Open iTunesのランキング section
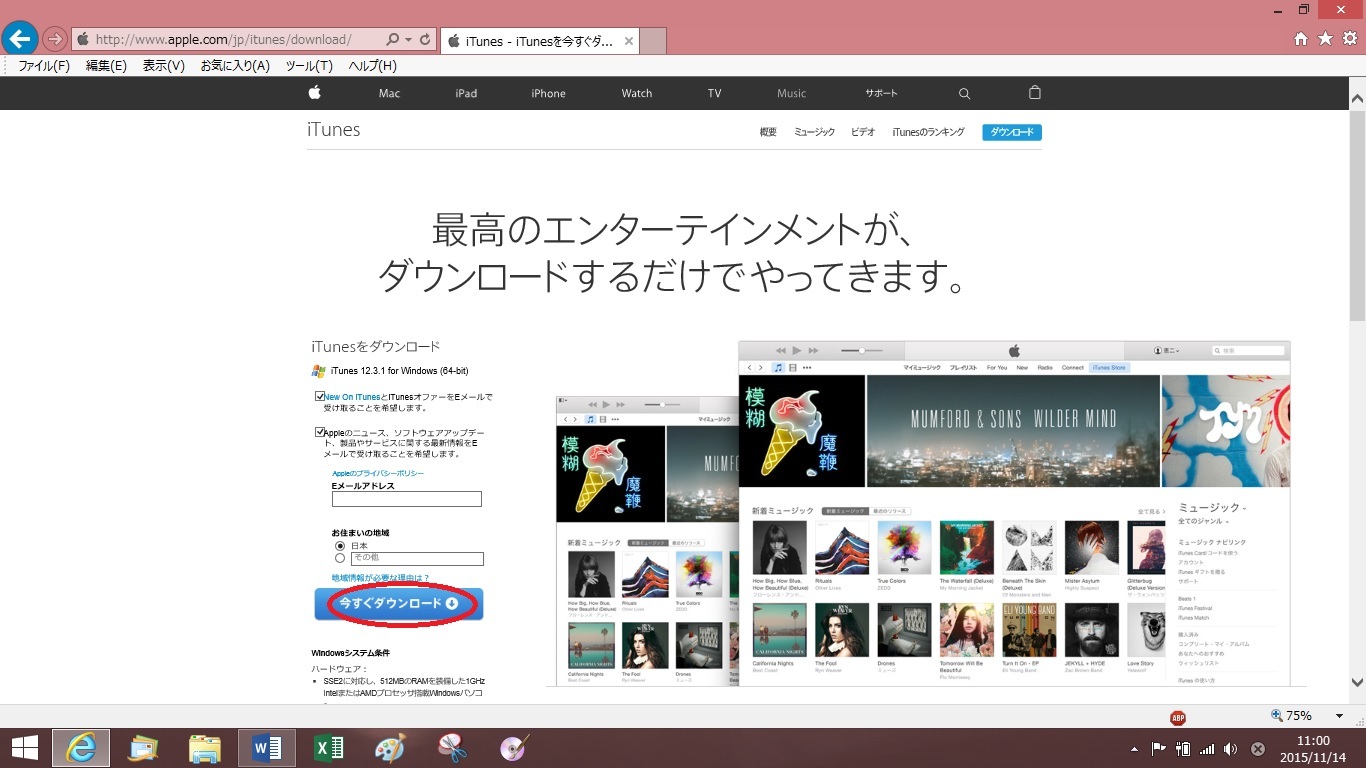The height and width of the screenshot is (768, 1366). tap(928, 132)
